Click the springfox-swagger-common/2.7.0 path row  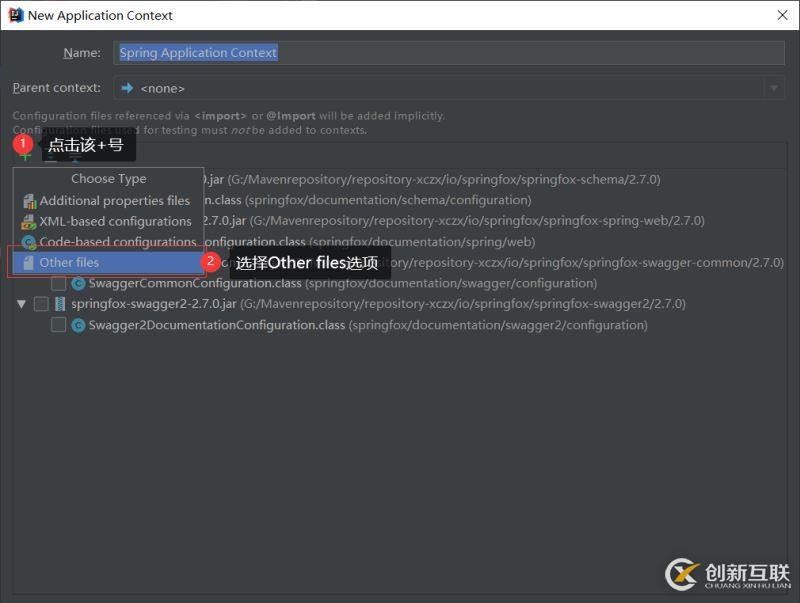point(588,263)
